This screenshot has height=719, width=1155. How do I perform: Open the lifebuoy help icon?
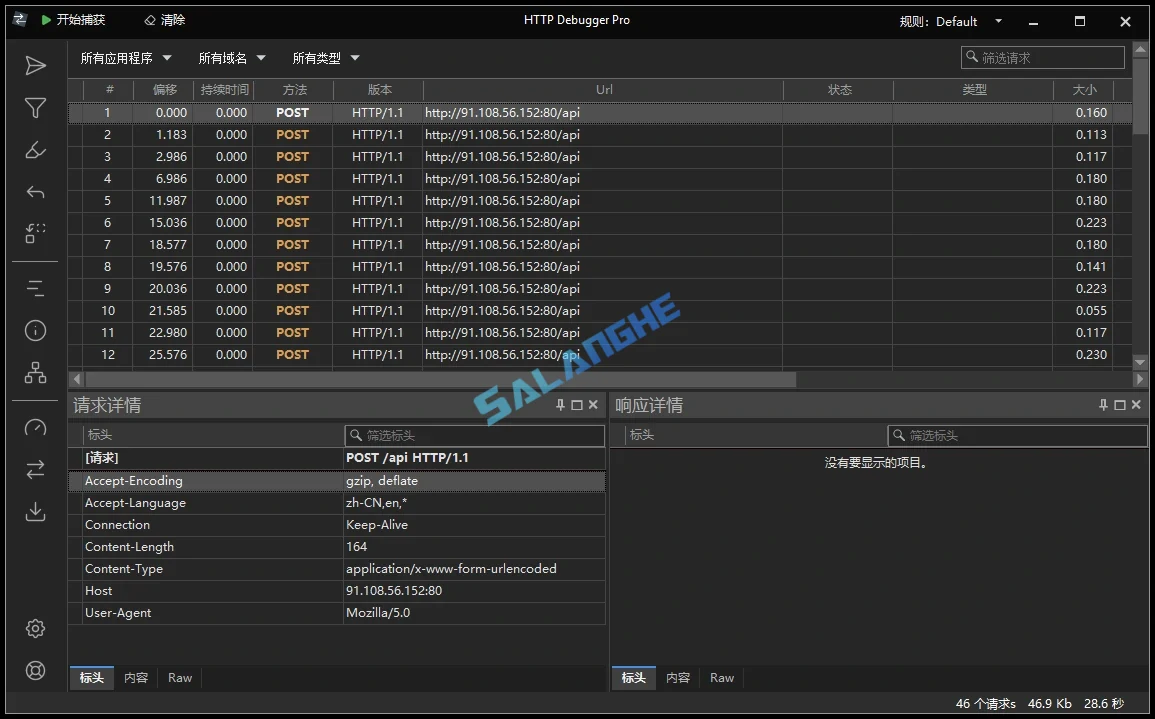point(35,670)
